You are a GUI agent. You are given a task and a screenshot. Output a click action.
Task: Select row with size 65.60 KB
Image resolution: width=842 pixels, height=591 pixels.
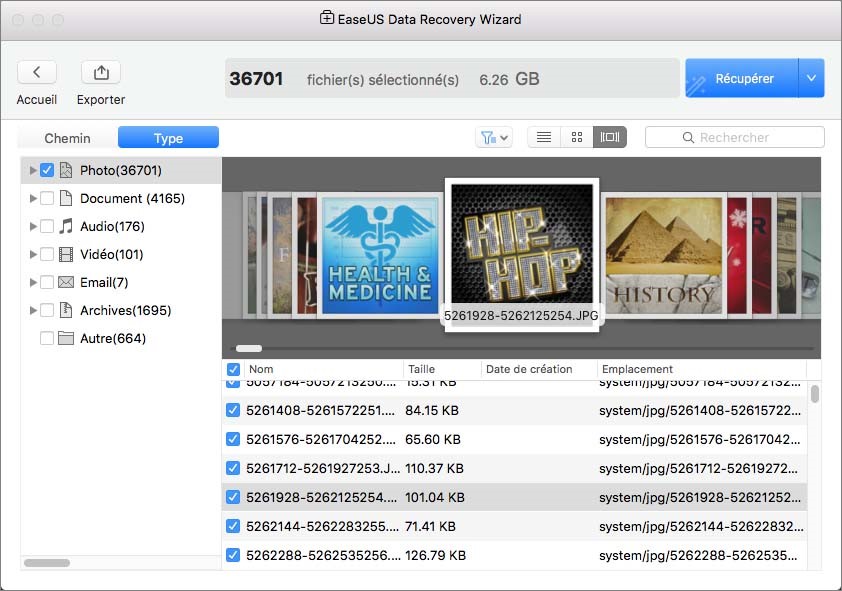coord(516,440)
